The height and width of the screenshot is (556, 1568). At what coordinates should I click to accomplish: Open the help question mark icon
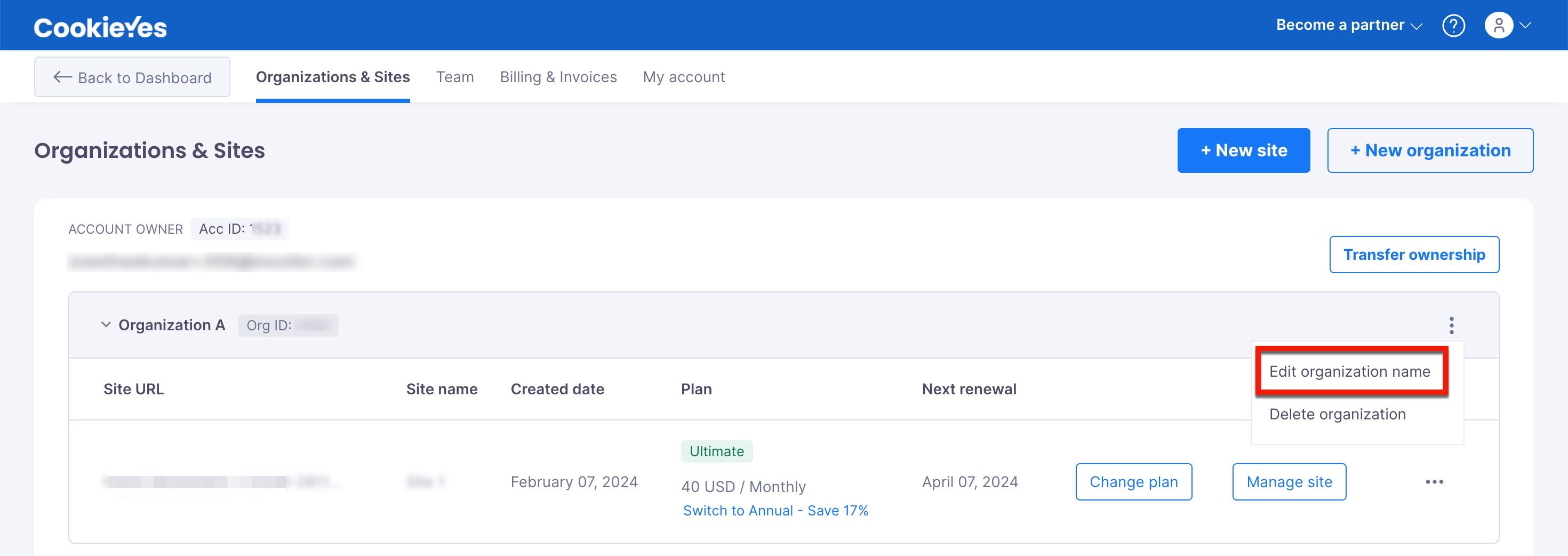[x=1453, y=26]
